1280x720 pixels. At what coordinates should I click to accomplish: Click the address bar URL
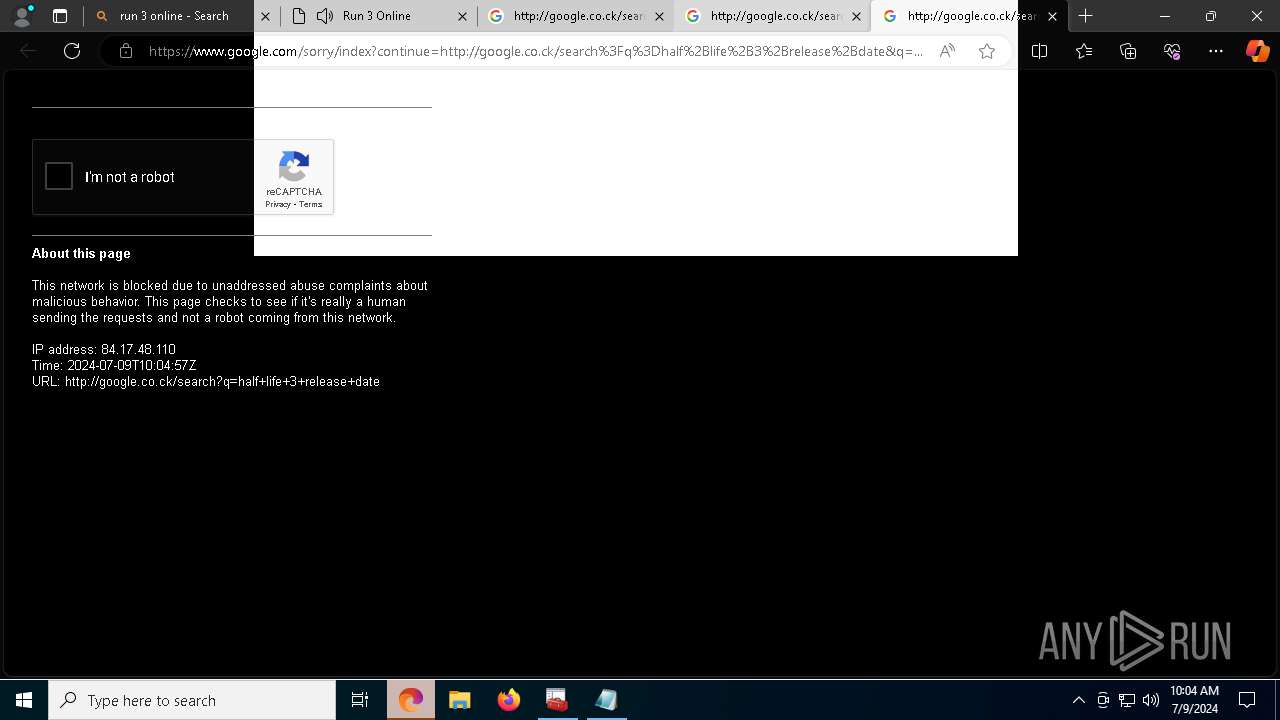coord(535,51)
